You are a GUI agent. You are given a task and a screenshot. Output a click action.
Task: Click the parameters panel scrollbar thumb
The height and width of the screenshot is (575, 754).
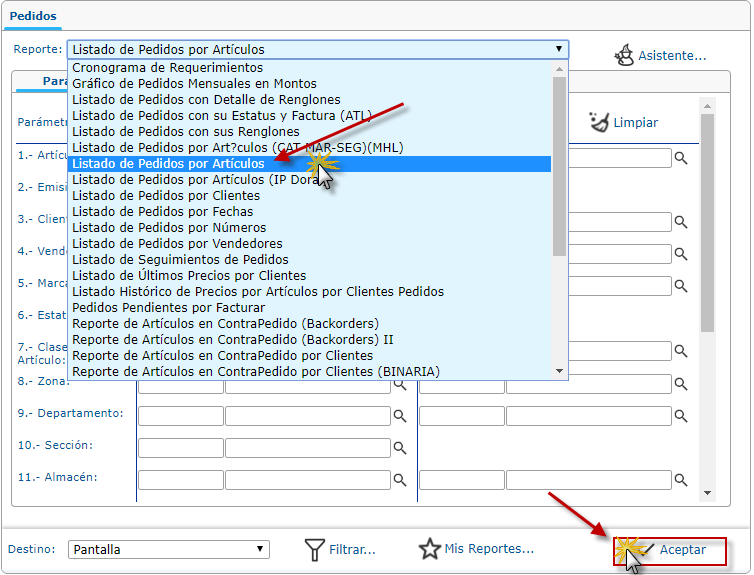[707, 223]
